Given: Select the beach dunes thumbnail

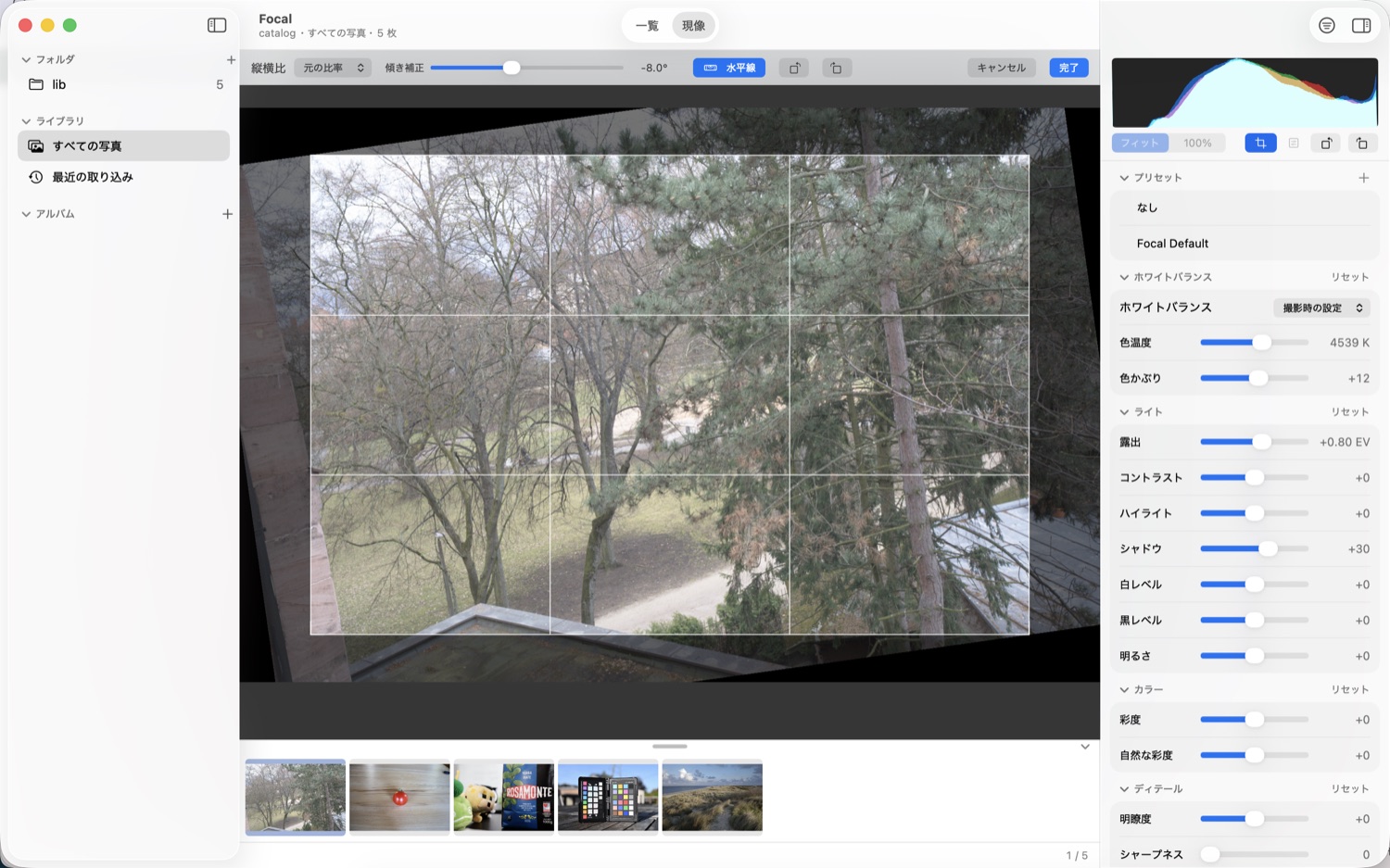Looking at the screenshot, I should (712, 798).
